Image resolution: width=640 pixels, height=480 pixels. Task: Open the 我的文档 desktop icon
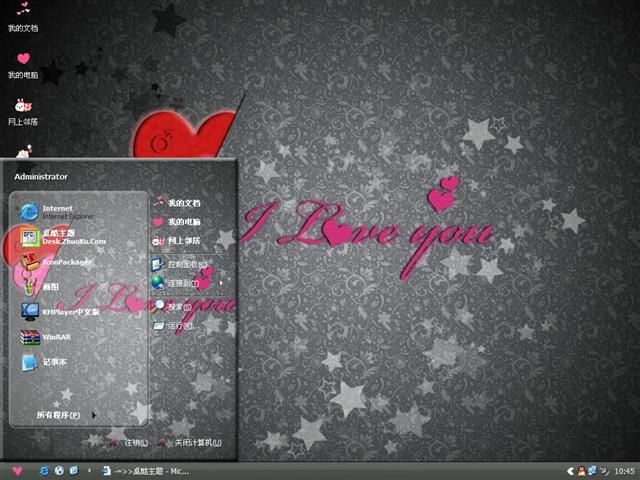pos(23,17)
